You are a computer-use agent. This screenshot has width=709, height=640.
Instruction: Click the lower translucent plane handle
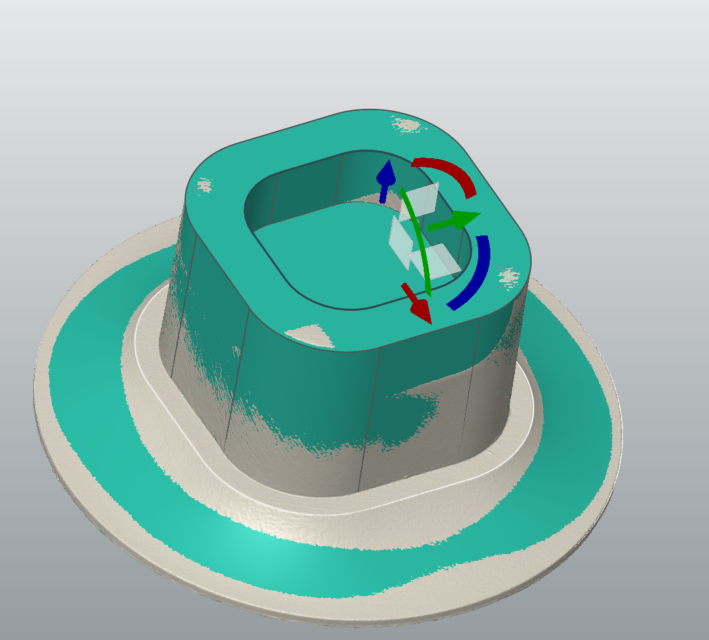coord(436,260)
